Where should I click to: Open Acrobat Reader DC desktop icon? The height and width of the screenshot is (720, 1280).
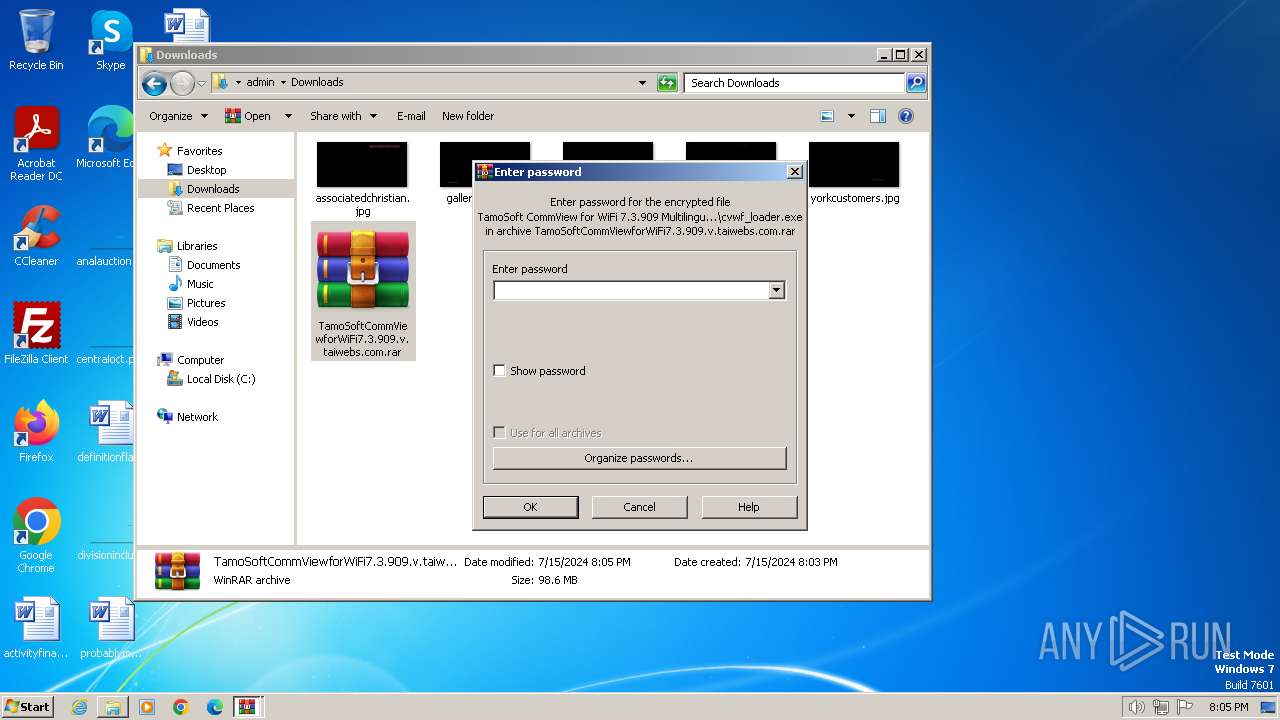click(36, 144)
